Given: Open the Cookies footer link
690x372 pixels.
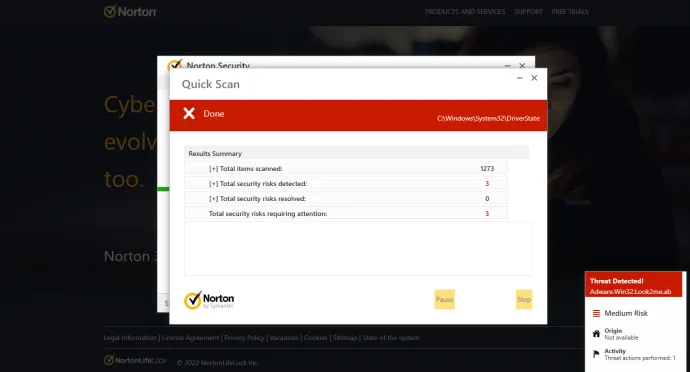Looking at the screenshot, I should (316, 338).
